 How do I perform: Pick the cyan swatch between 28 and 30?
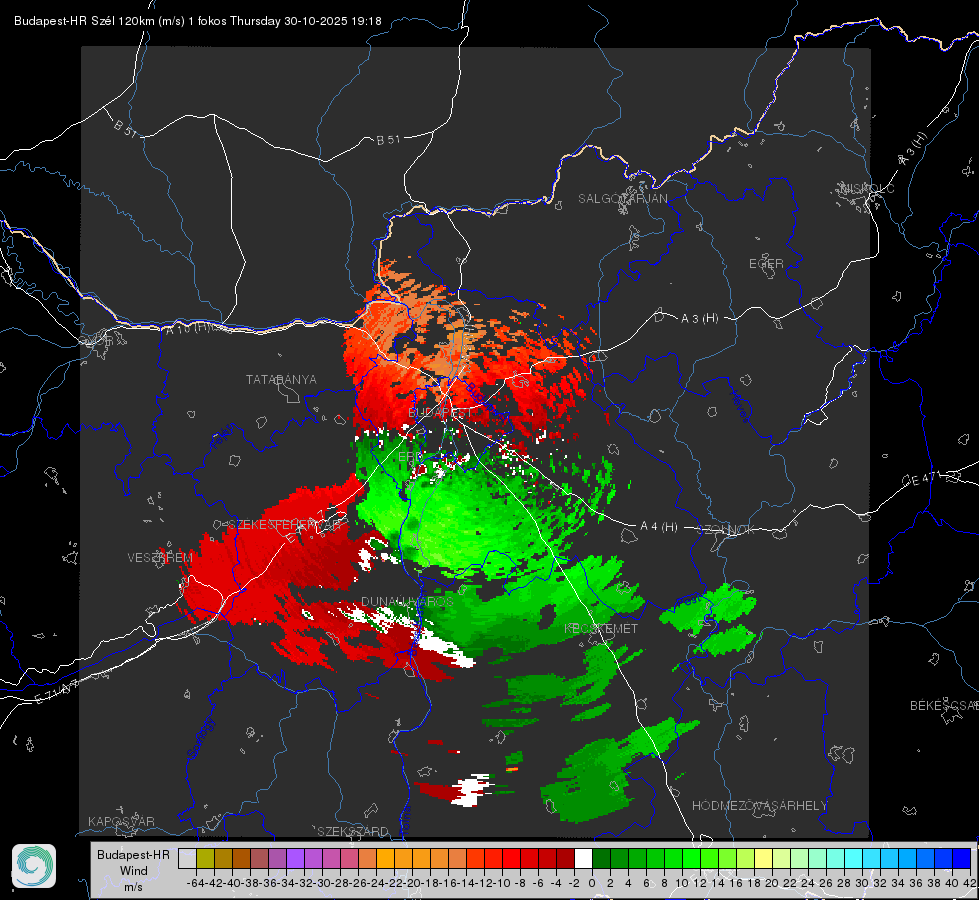pos(854,858)
